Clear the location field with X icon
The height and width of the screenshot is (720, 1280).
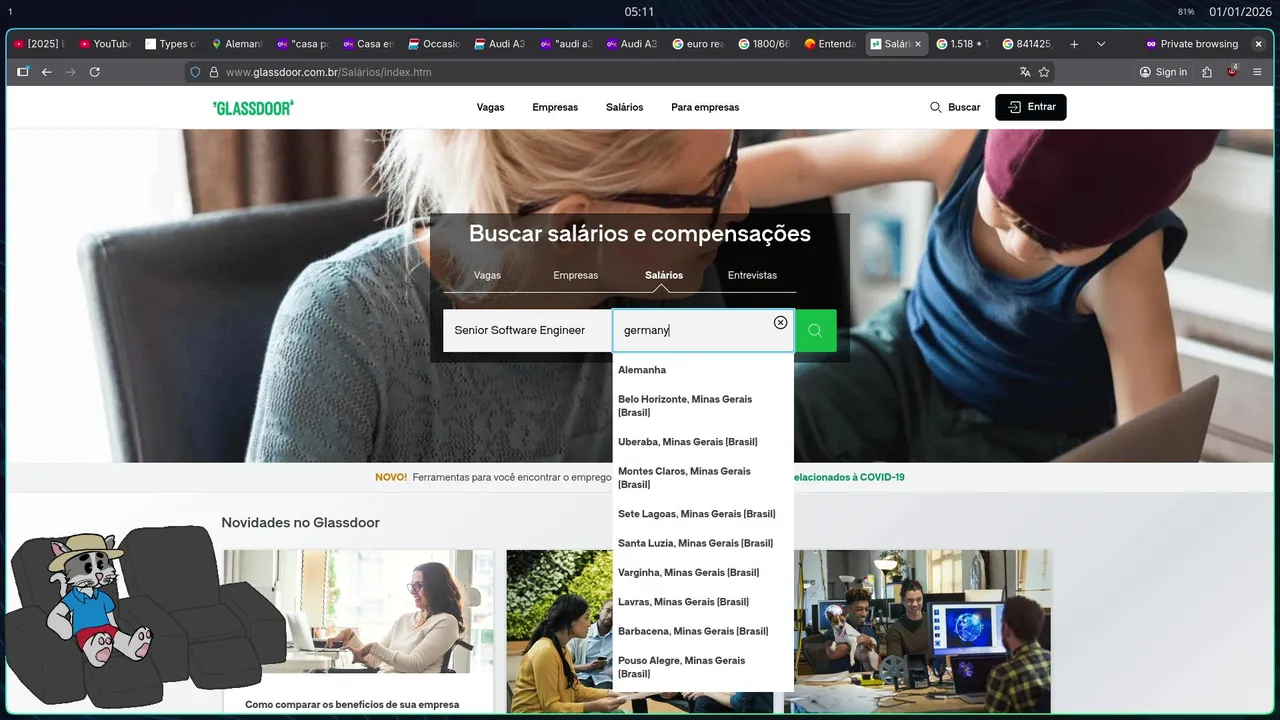tap(780, 322)
